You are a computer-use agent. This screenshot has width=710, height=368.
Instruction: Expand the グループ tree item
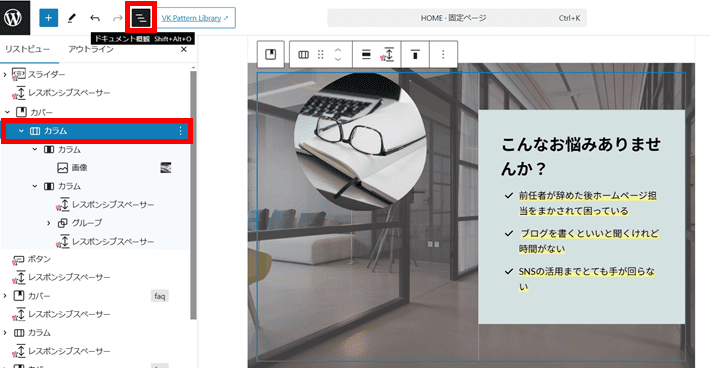coord(49,223)
